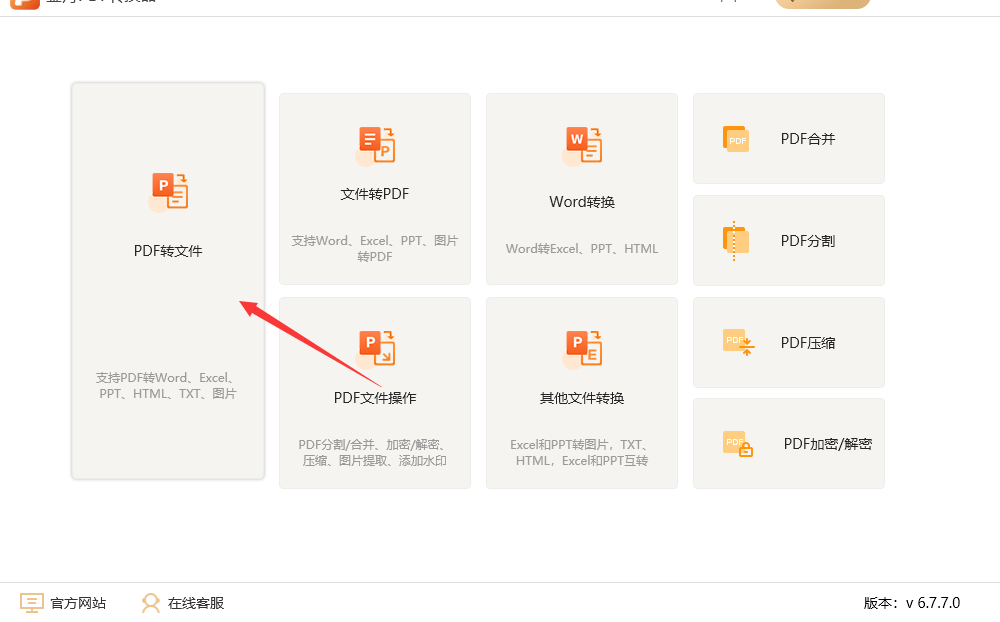Select the PDF压缩 text
Image resolution: width=1000 pixels, height=622 pixels.
tap(808, 343)
